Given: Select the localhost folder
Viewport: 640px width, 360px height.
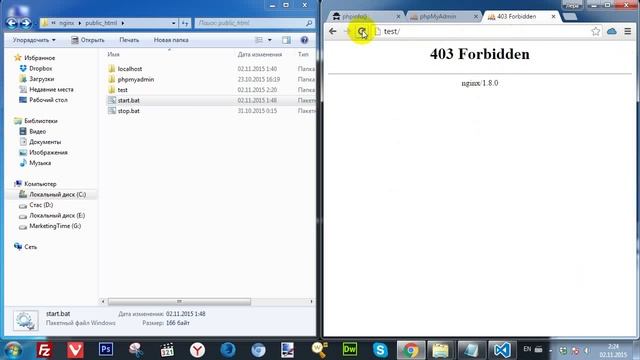Looking at the screenshot, I should (130, 69).
